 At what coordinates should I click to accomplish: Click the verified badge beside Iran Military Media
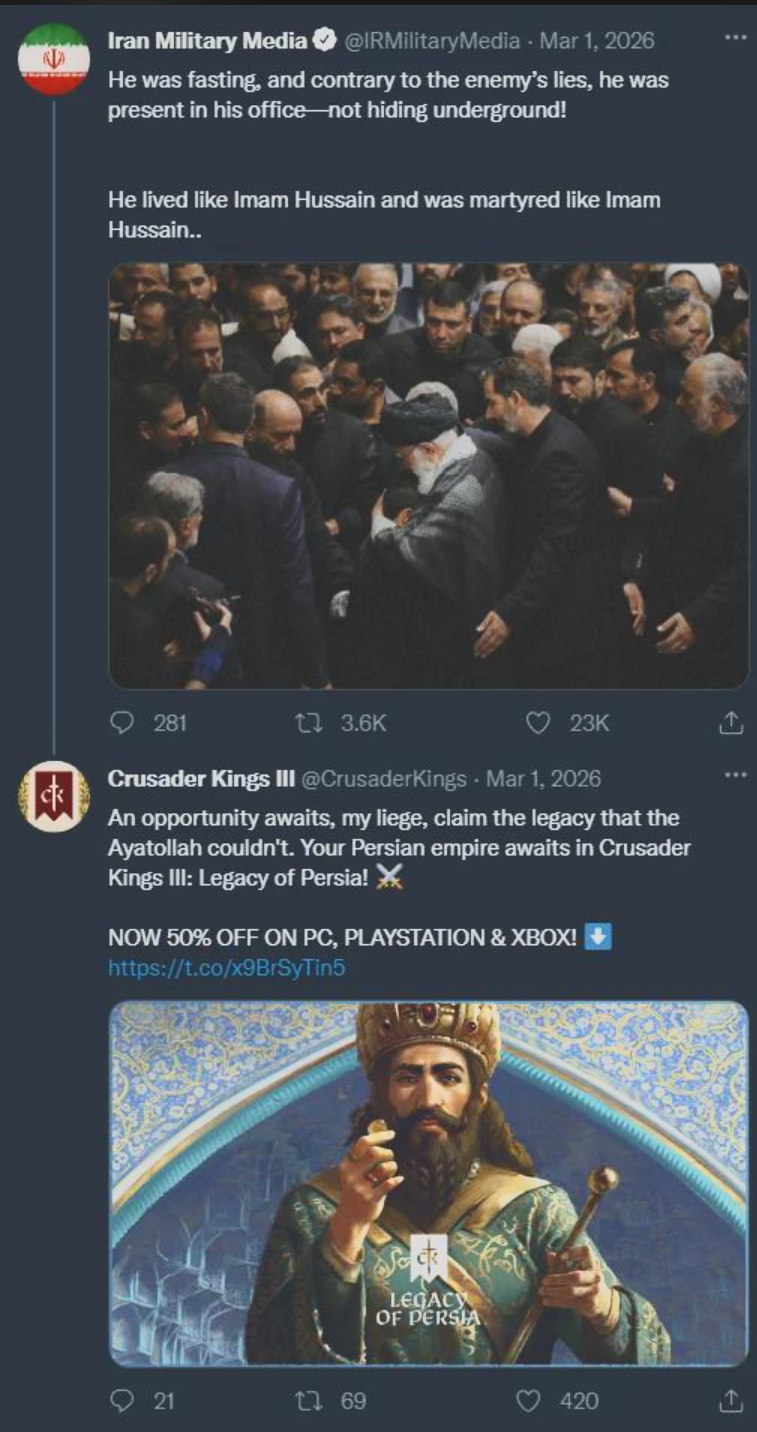(x=325, y=41)
